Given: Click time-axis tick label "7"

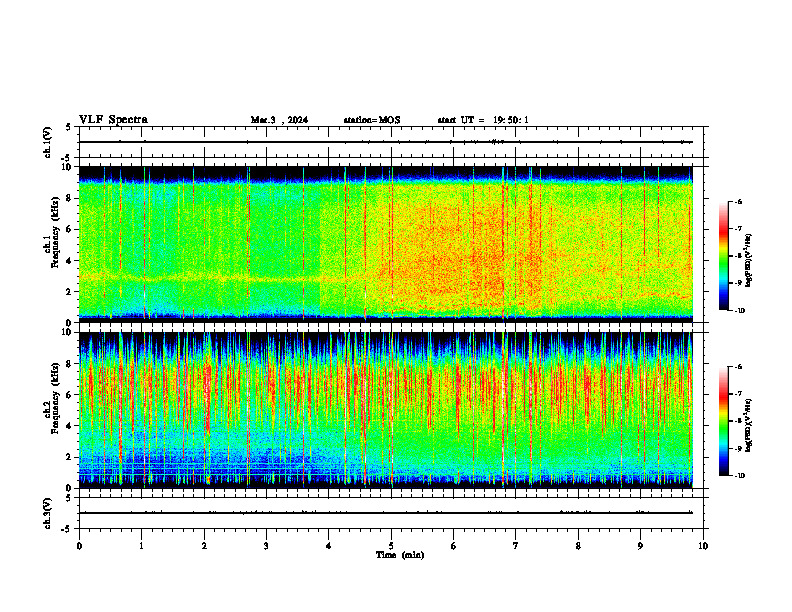Looking at the screenshot, I should point(516,546).
